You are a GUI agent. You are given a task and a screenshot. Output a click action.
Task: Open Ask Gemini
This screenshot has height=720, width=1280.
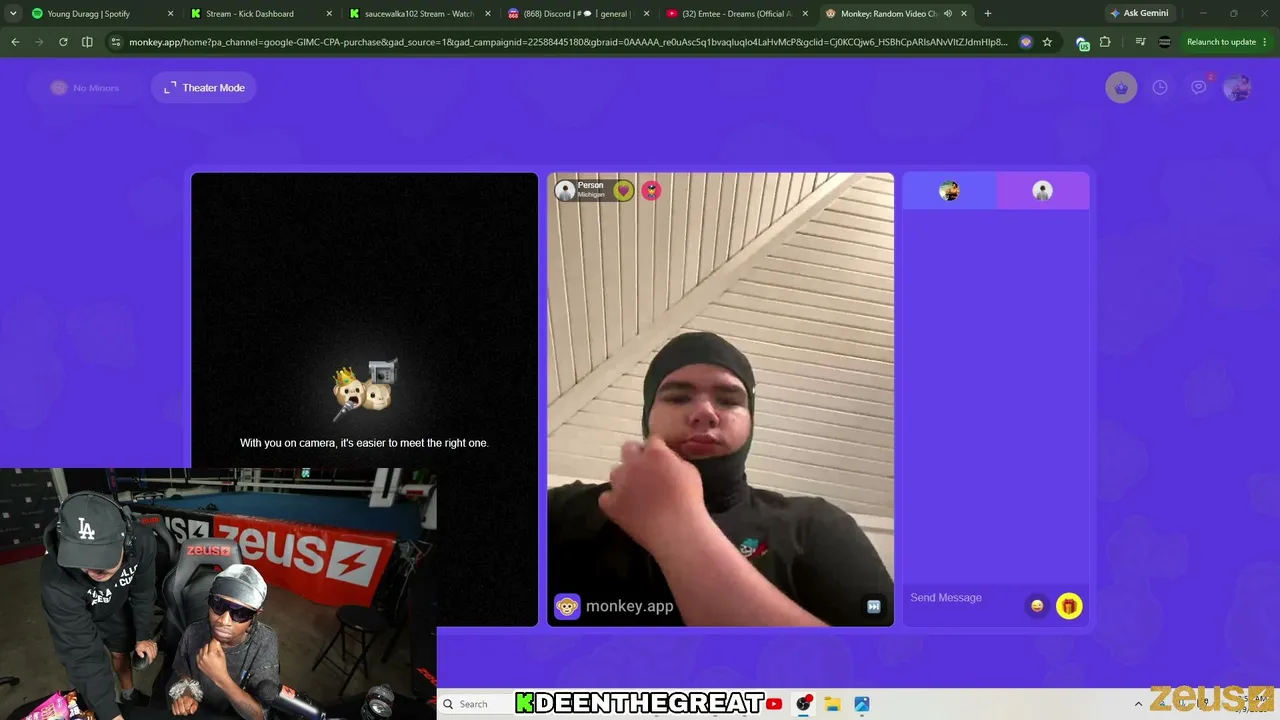point(1139,14)
